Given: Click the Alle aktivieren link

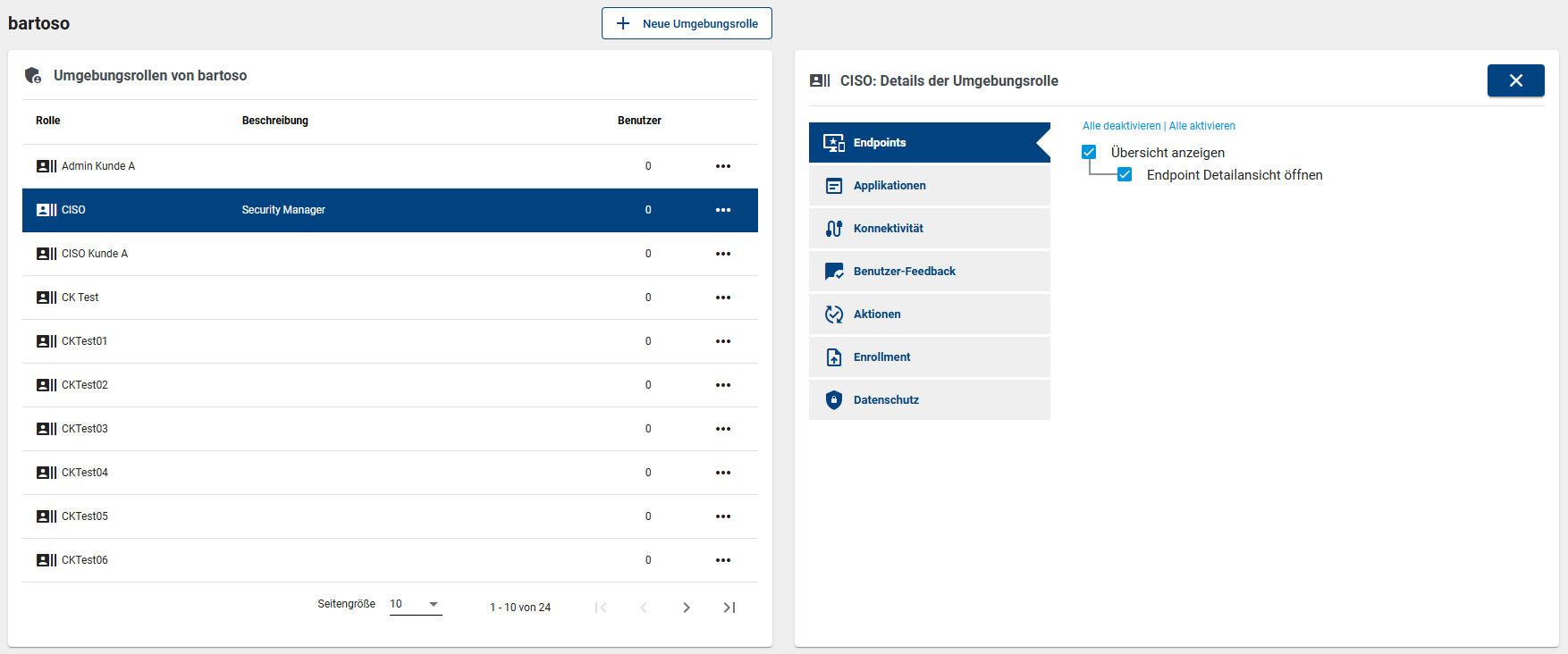Looking at the screenshot, I should pos(1201,126).
